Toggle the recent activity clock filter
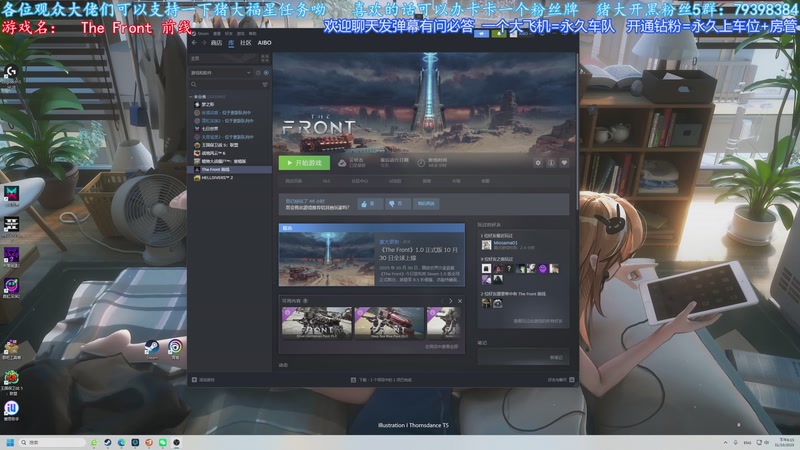800x450 pixels. tap(258, 73)
